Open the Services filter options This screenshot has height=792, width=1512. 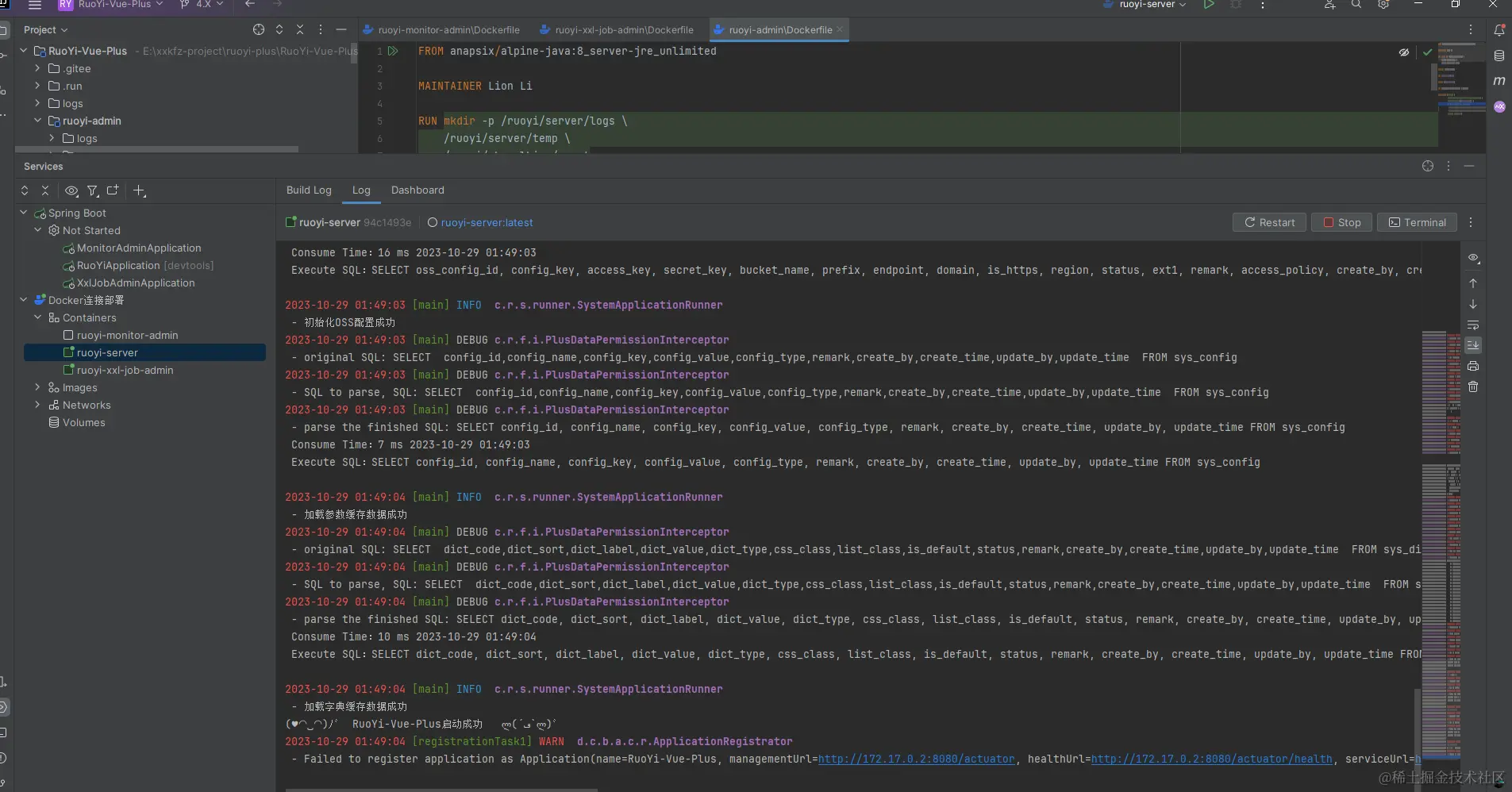point(93,190)
